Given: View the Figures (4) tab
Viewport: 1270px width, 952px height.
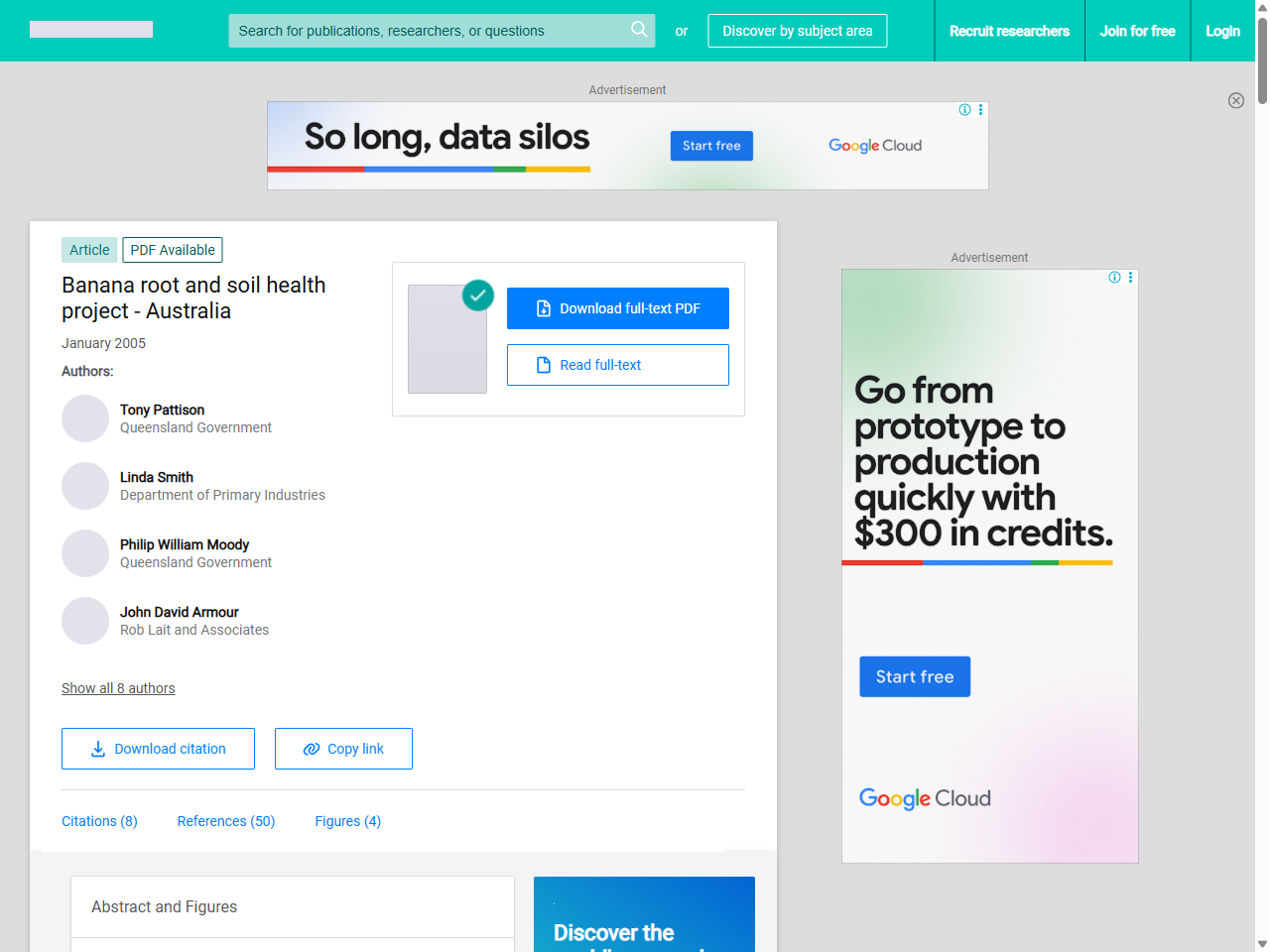Looking at the screenshot, I should tap(347, 821).
